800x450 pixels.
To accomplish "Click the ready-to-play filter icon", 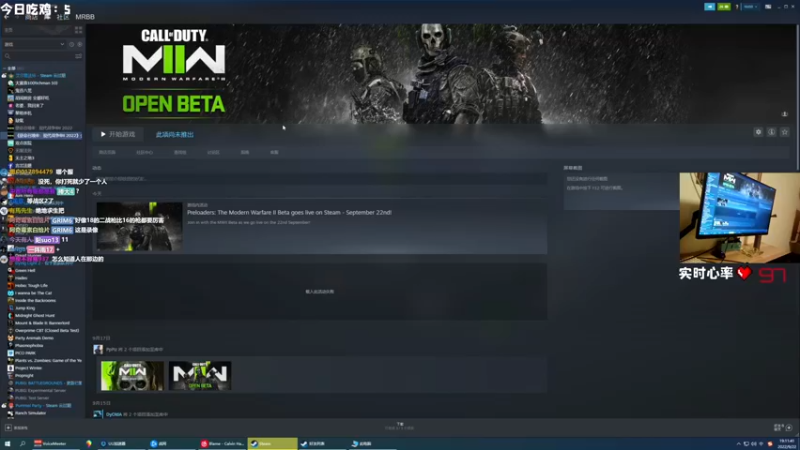I will [x=80, y=44].
